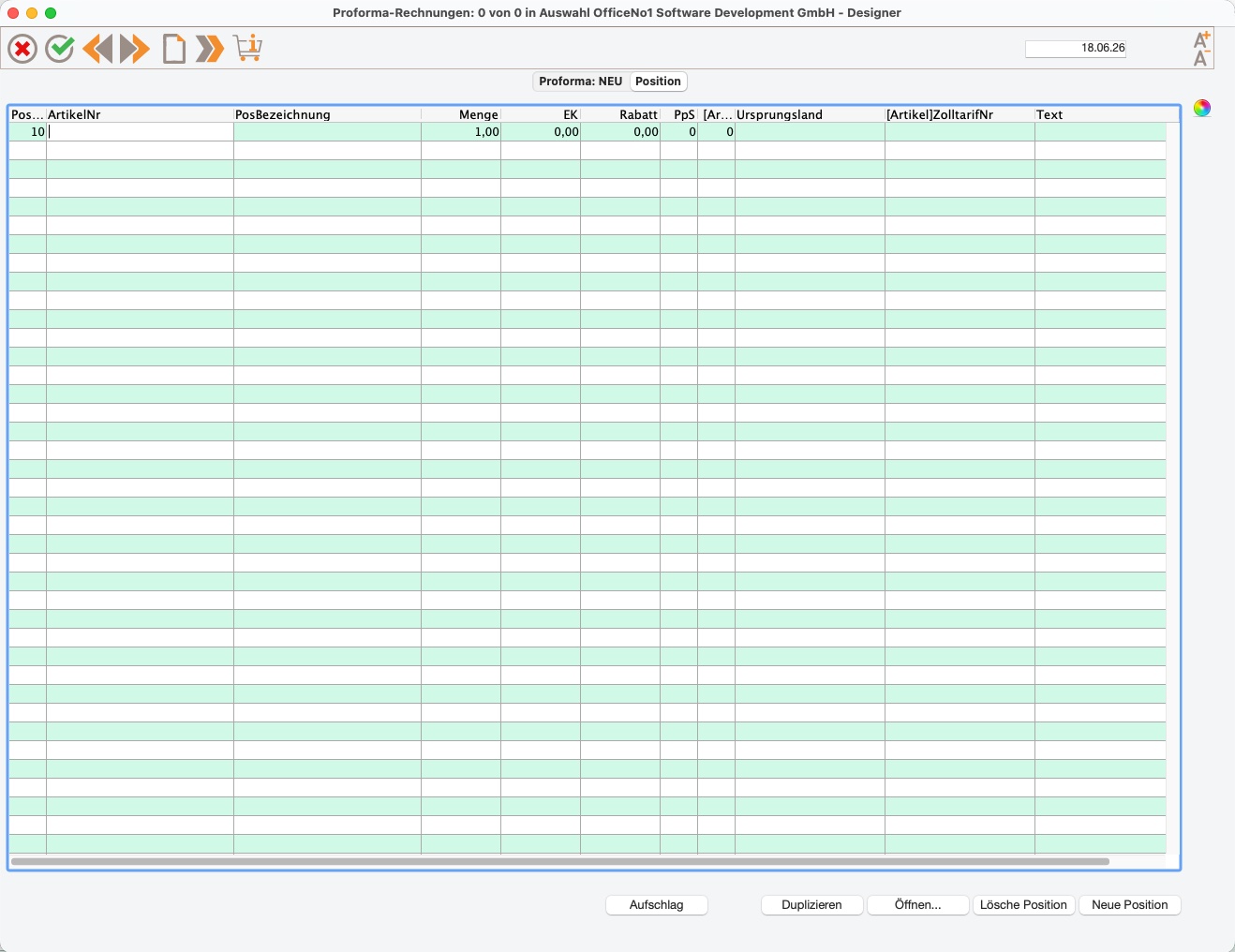The height and width of the screenshot is (952, 1235).
Task: Click the PosBezeichnung cell in row 10
Action: [327, 132]
